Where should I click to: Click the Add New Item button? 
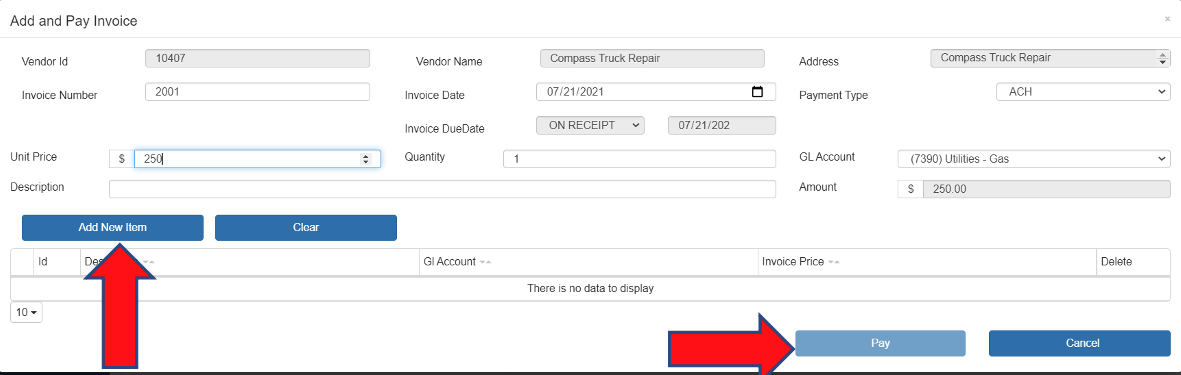point(112,227)
